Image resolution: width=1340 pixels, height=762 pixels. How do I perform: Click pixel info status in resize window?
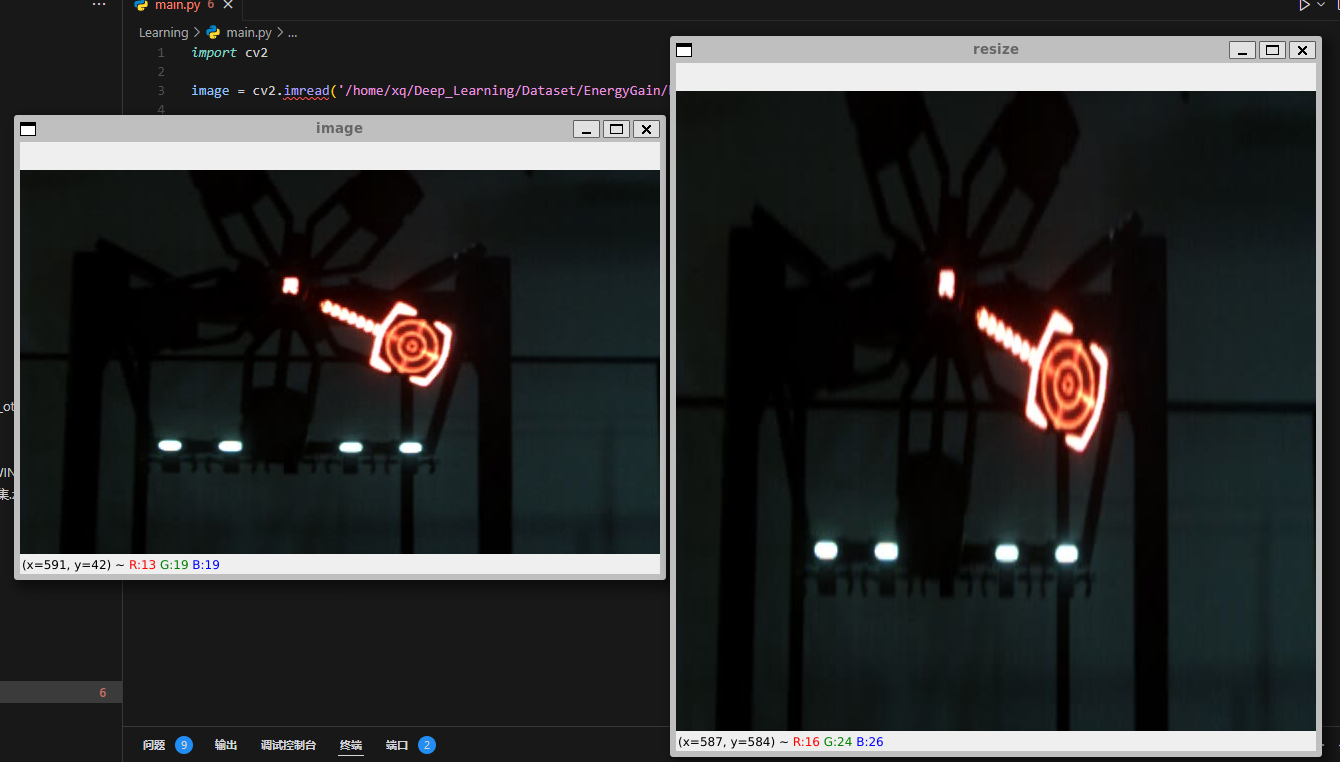point(780,742)
